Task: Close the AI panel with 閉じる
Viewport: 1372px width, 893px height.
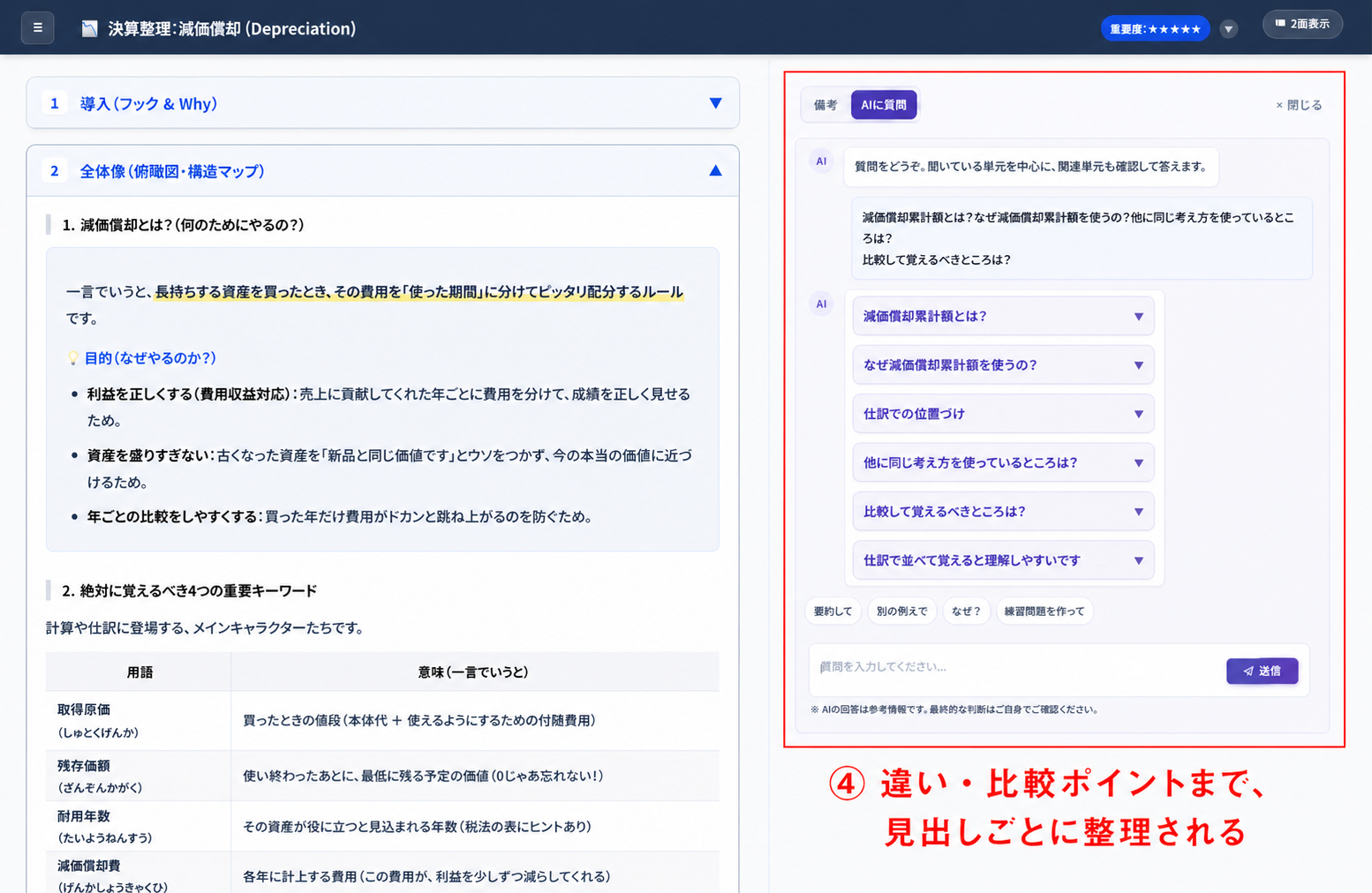Action: (1299, 105)
